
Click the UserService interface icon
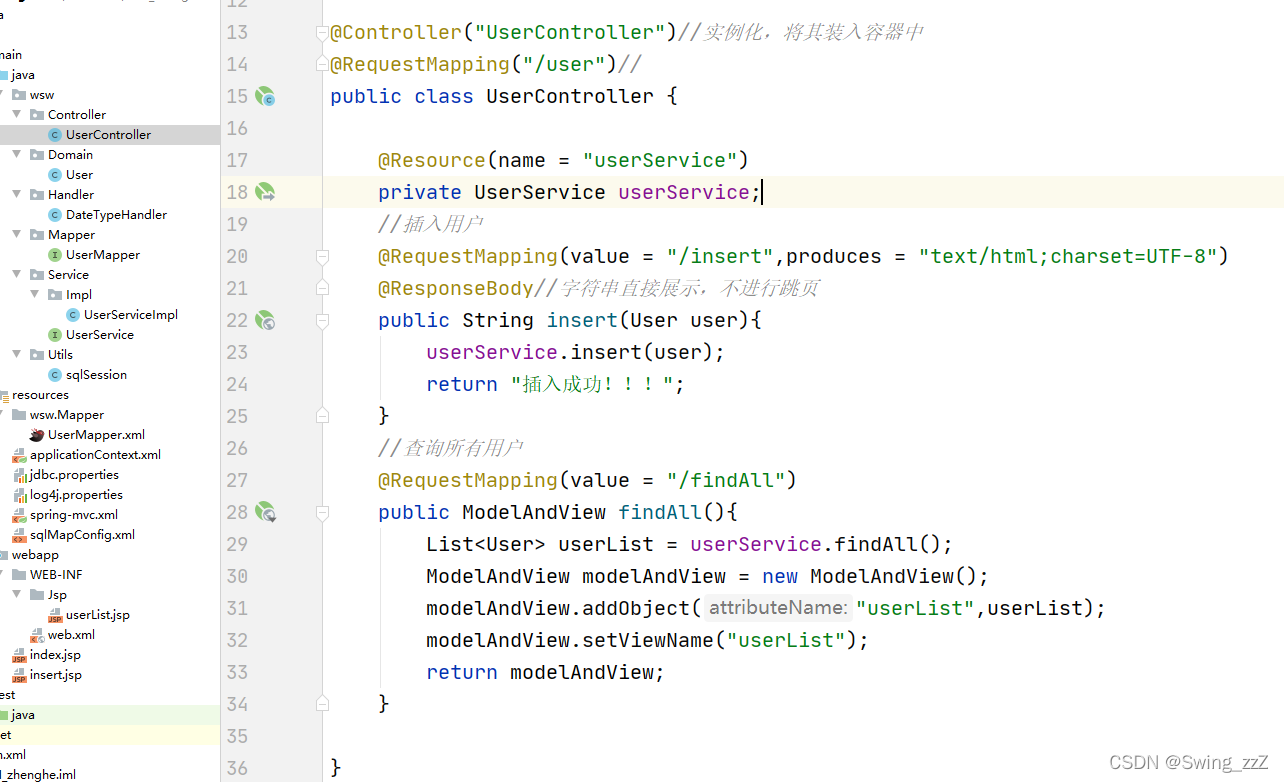click(56, 335)
